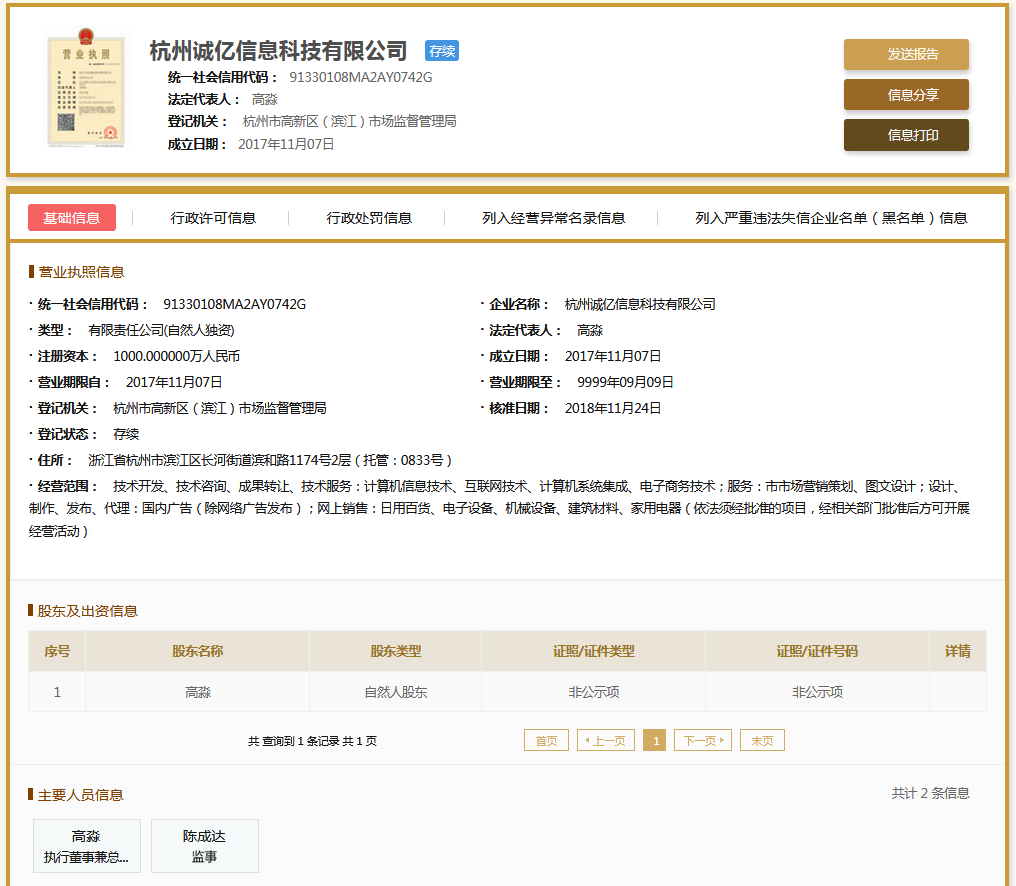The image size is (1016, 886).
Task: Open the 行政处罚信息 tab
Action: [x=369, y=218]
